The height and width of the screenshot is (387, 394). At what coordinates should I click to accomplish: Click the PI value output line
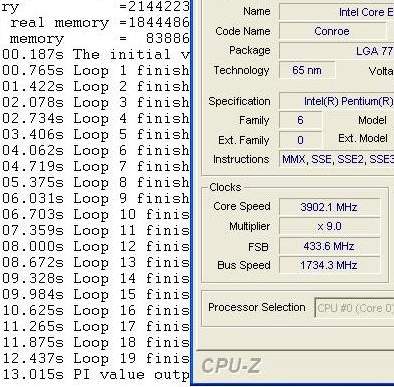click(96, 374)
